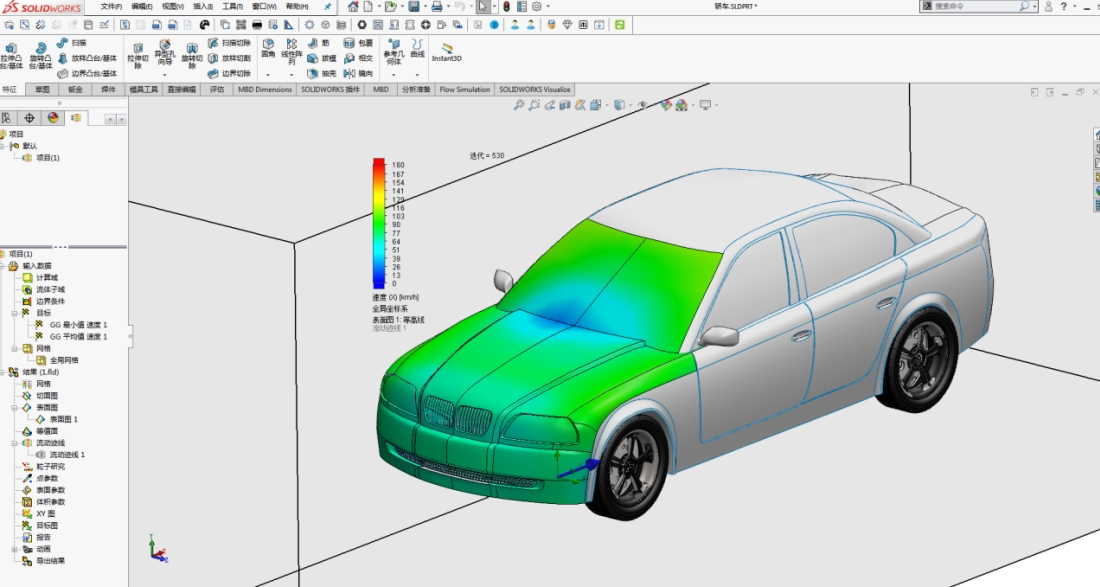Switch to the 评估 evaluate tab
Viewport: 1100px width, 587px height.
point(217,90)
